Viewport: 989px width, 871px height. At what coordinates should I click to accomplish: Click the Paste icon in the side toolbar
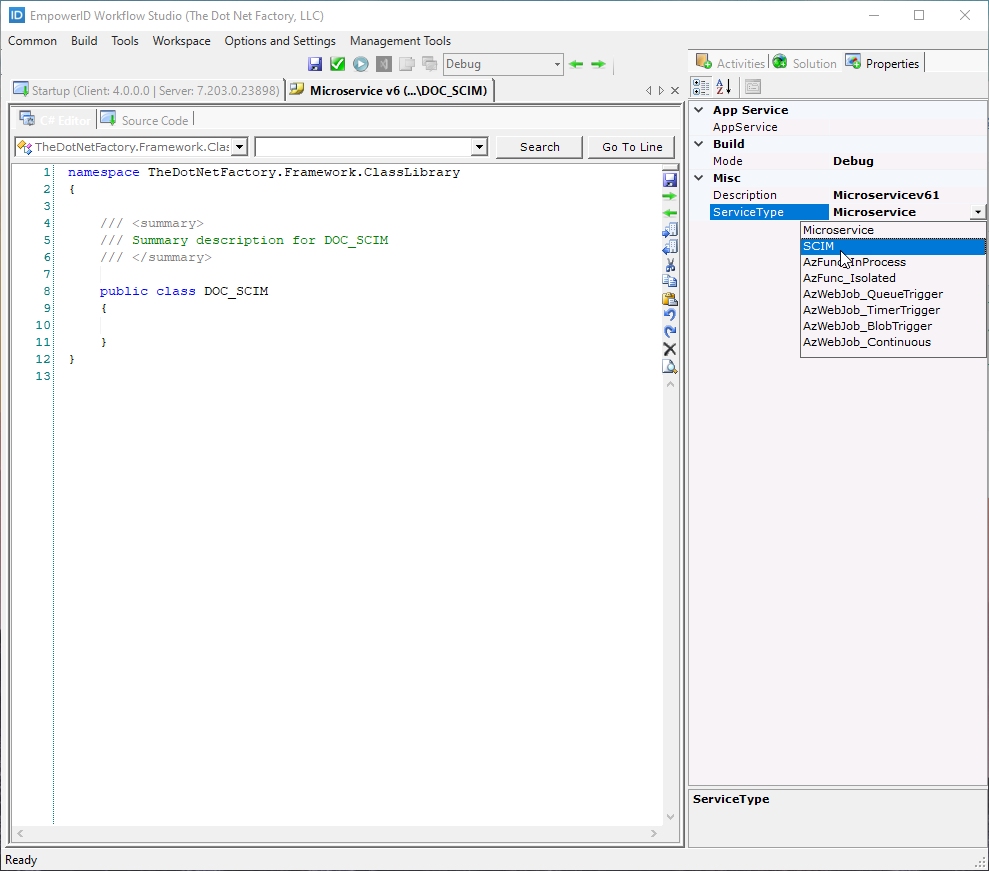pyautogui.click(x=670, y=298)
